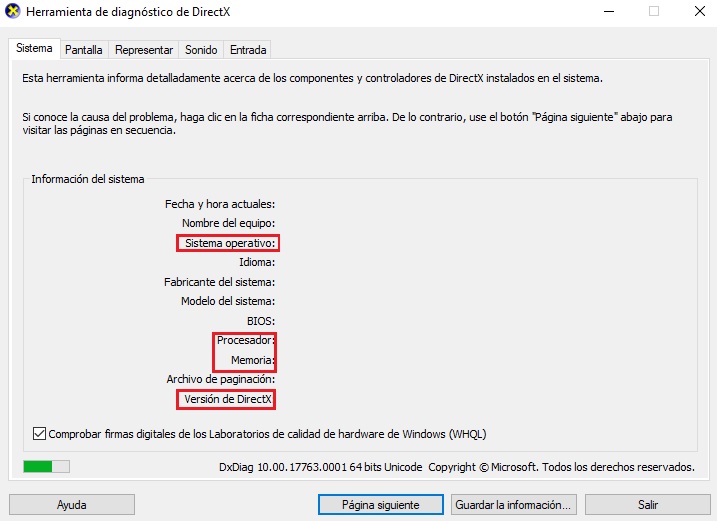
Task: Click the window title 'Herramienta de diagnóstico de DirectX'
Action: (128, 12)
